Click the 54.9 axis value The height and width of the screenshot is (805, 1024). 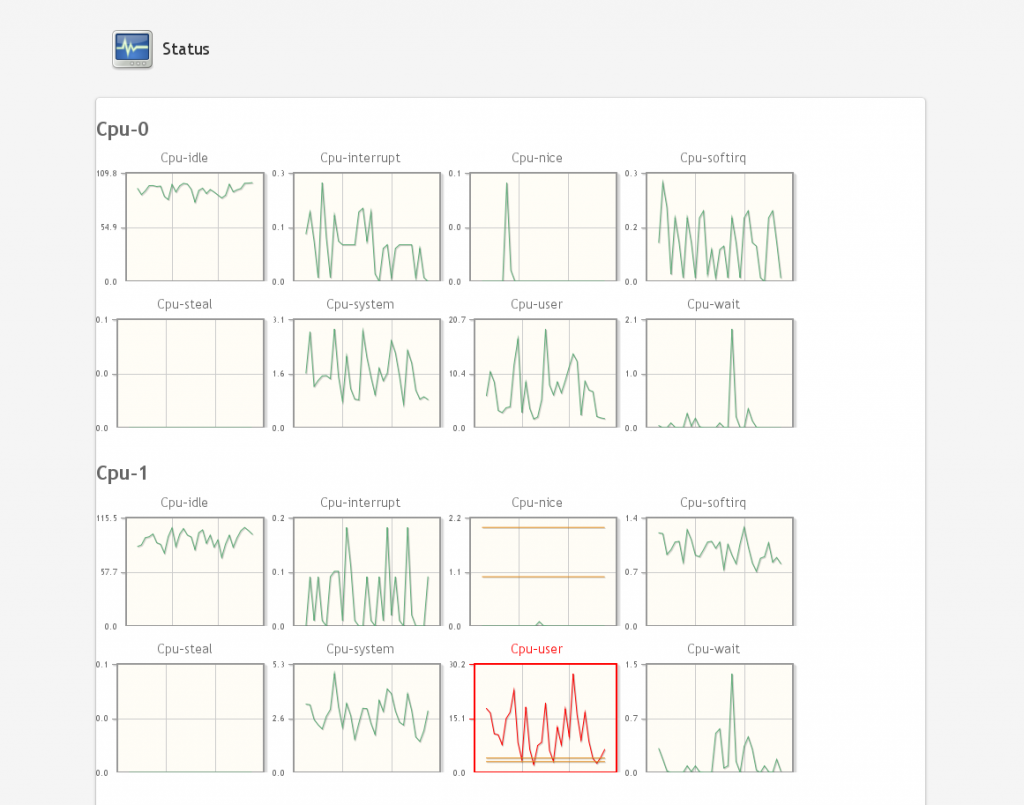(109, 228)
